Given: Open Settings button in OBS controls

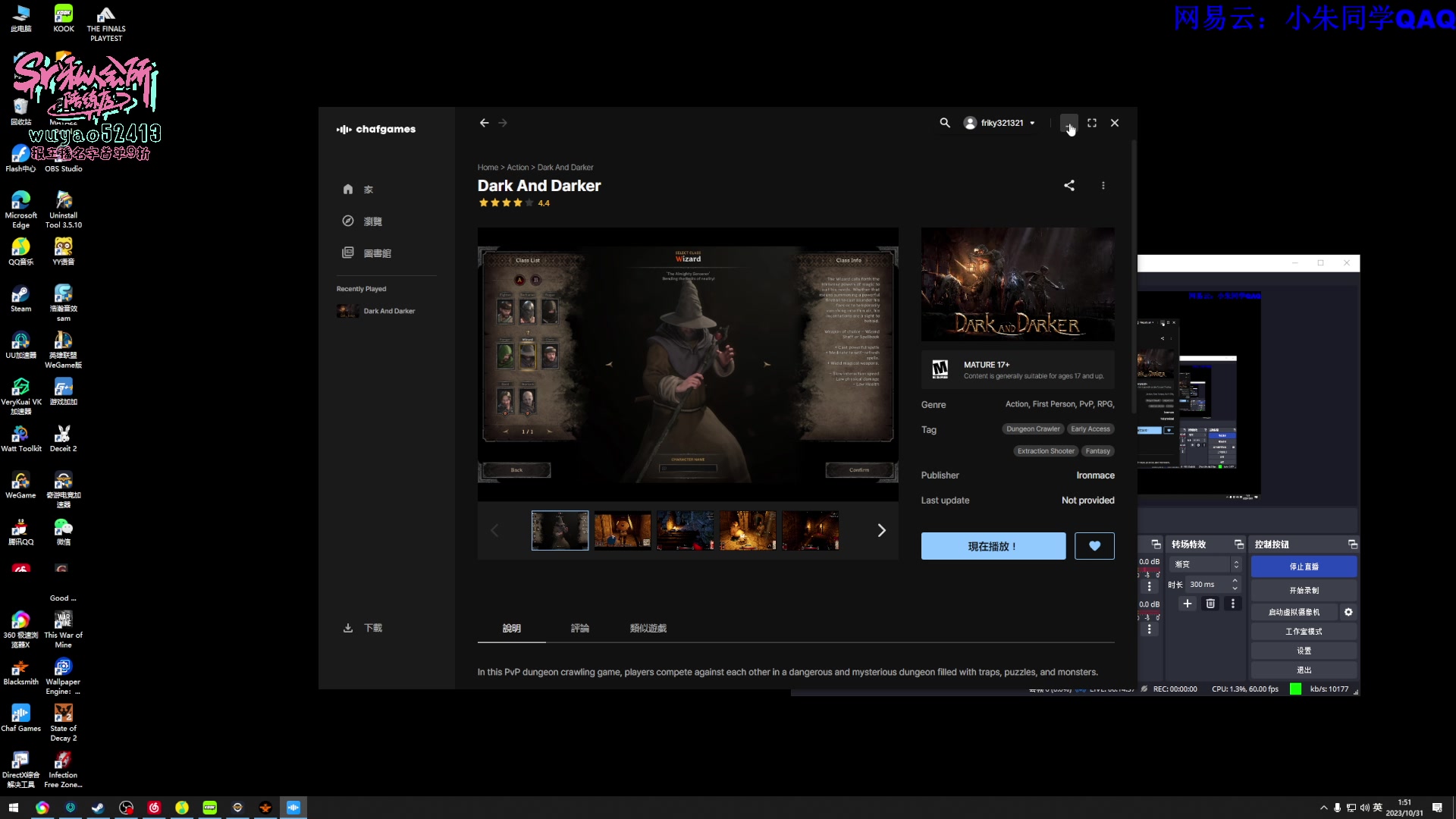Looking at the screenshot, I should pyautogui.click(x=1304, y=651).
